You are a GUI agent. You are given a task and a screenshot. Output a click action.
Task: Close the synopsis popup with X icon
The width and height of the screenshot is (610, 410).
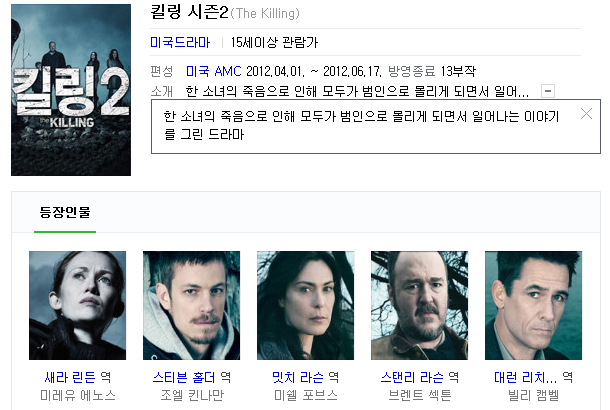click(586, 114)
